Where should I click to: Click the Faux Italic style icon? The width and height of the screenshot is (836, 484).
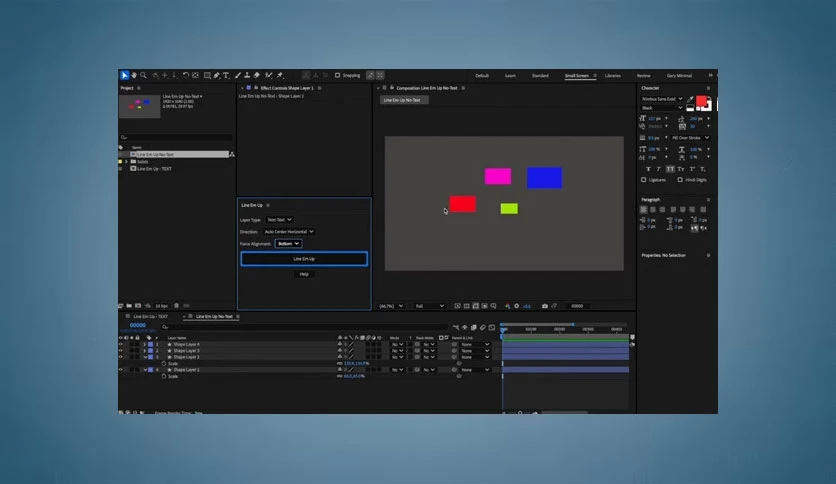click(x=659, y=169)
